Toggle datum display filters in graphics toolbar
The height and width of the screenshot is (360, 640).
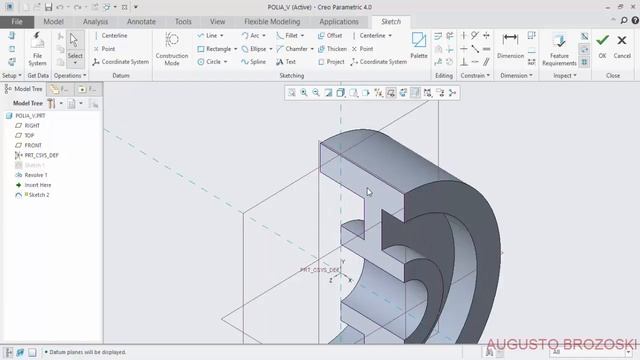pyautogui.click(x=378, y=93)
